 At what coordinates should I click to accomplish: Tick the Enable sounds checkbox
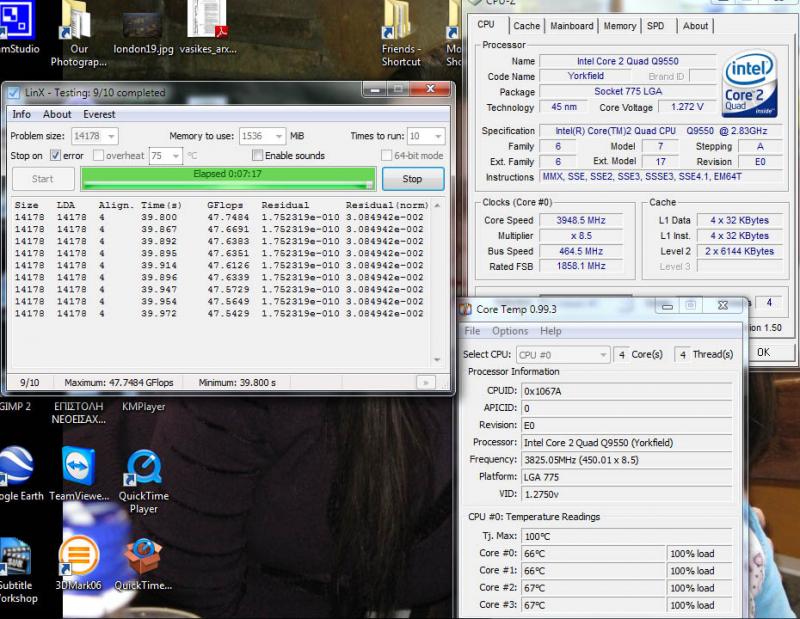[258, 155]
